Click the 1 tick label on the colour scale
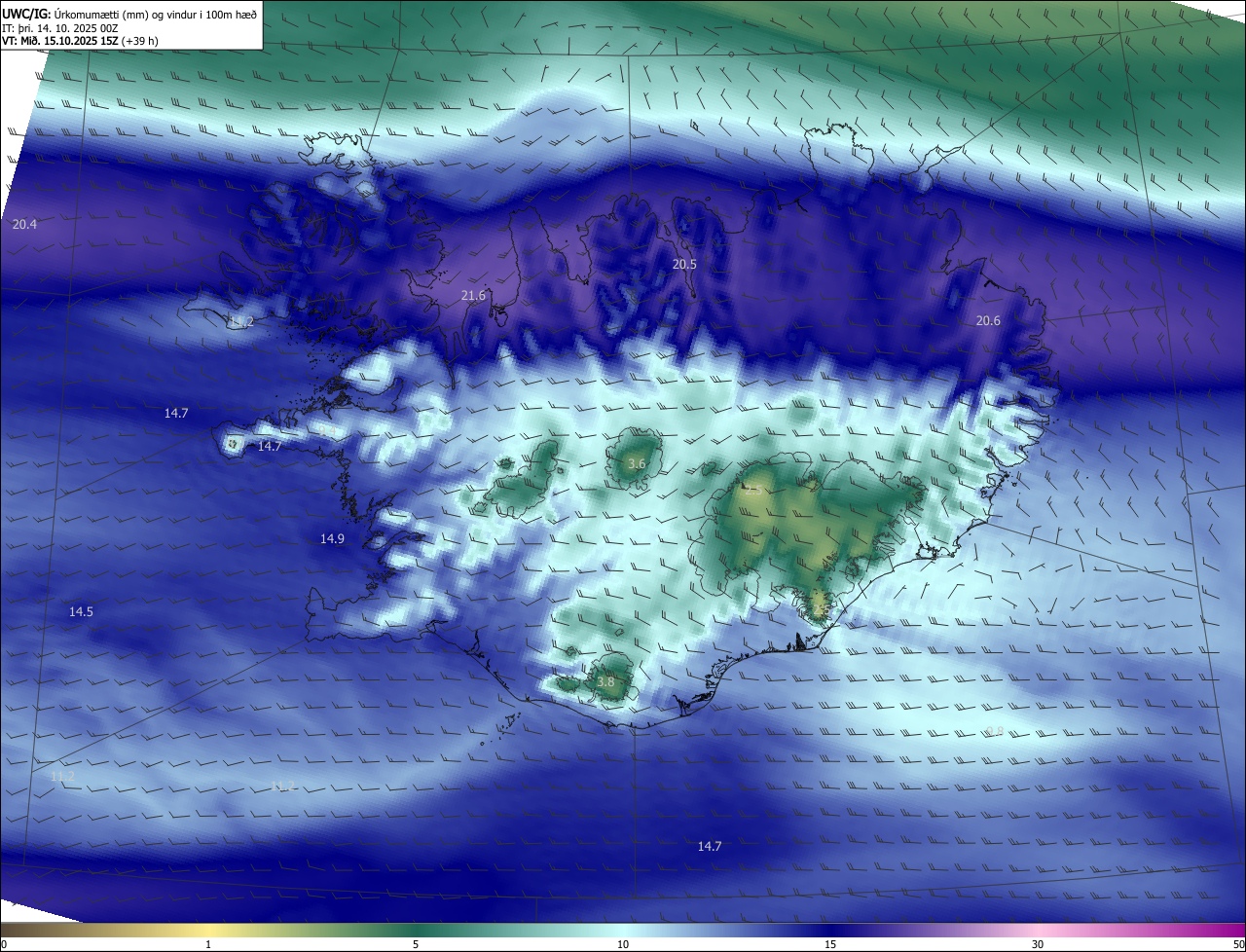 (208, 944)
